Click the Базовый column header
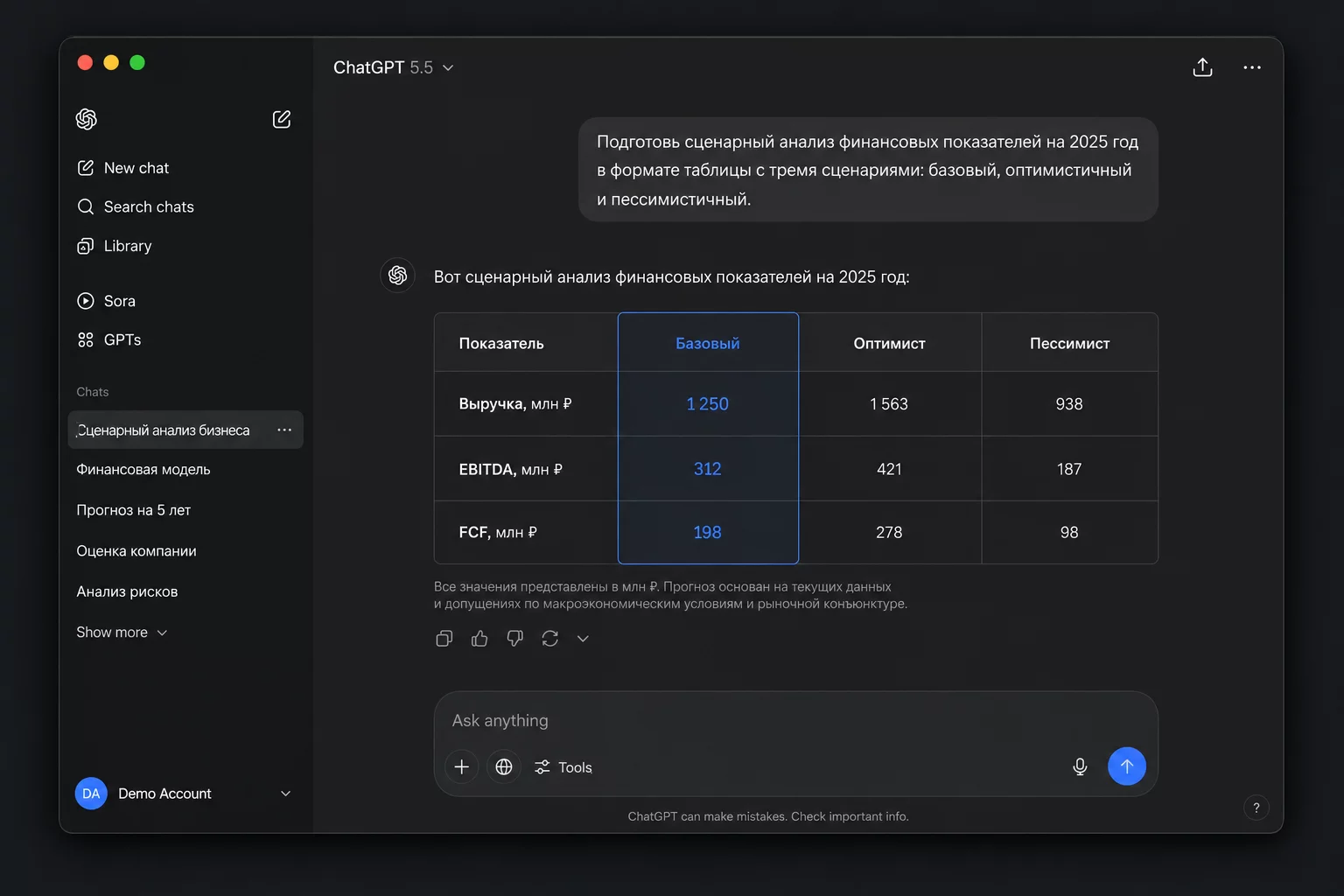 (708, 344)
